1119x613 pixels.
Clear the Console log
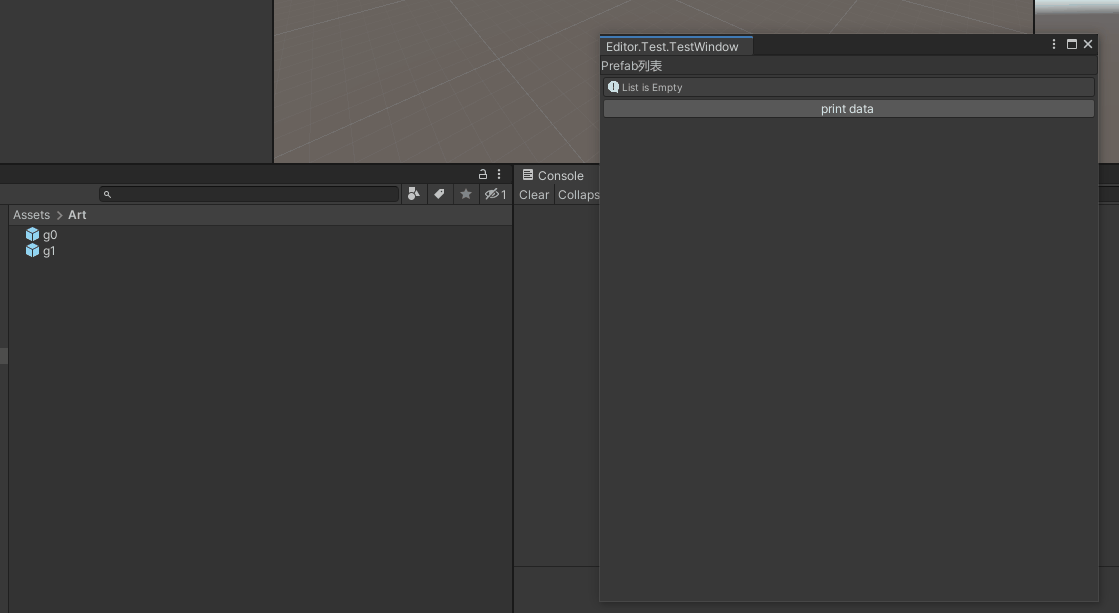[533, 194]
